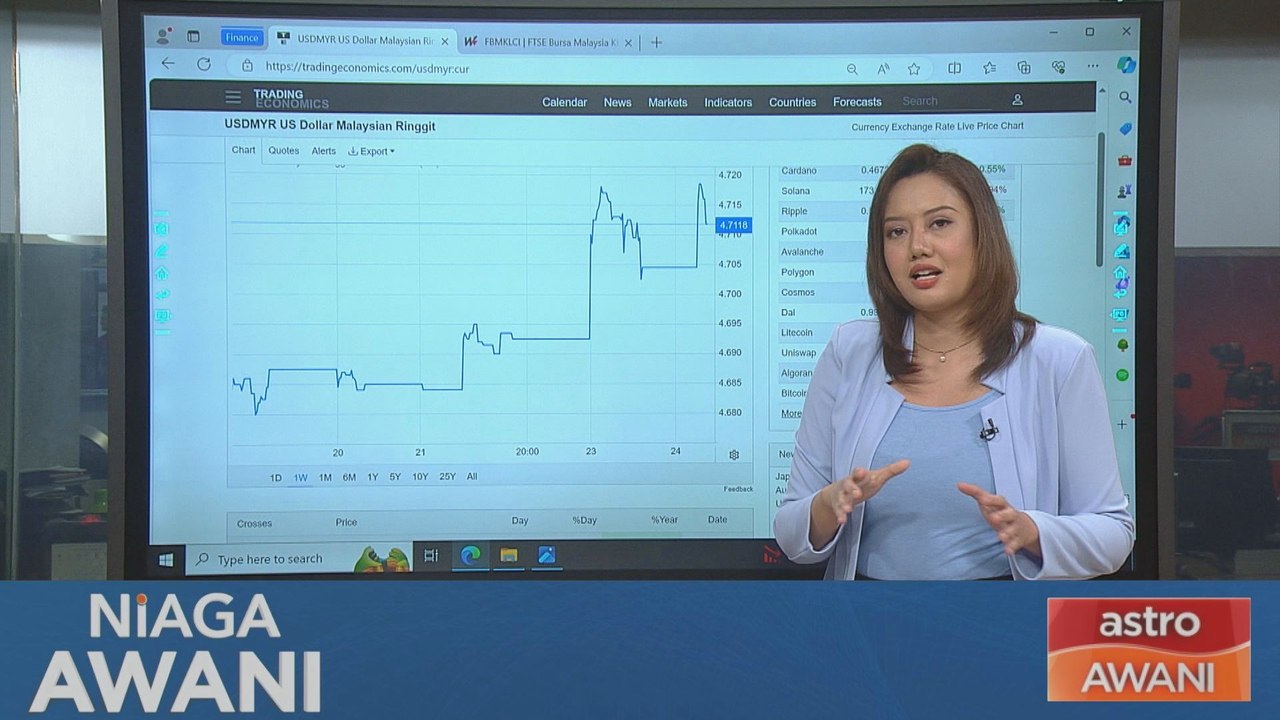Open File Explorer from the taskbar
1280x720 pixels.
(508, 555)
